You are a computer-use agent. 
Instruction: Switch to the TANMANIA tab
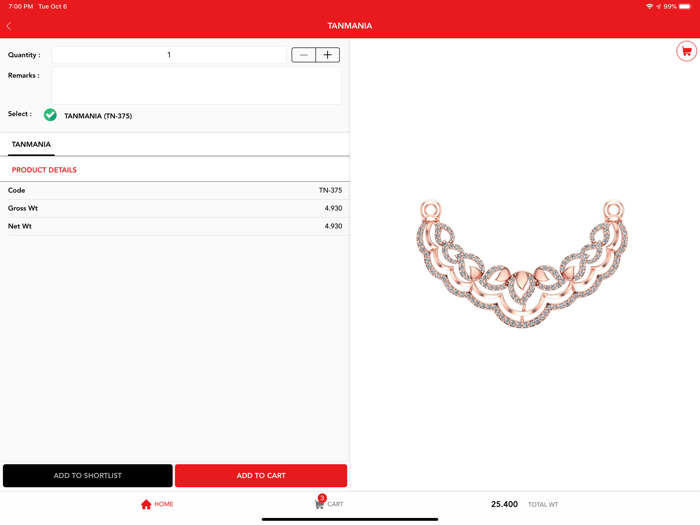coord(31,145)
